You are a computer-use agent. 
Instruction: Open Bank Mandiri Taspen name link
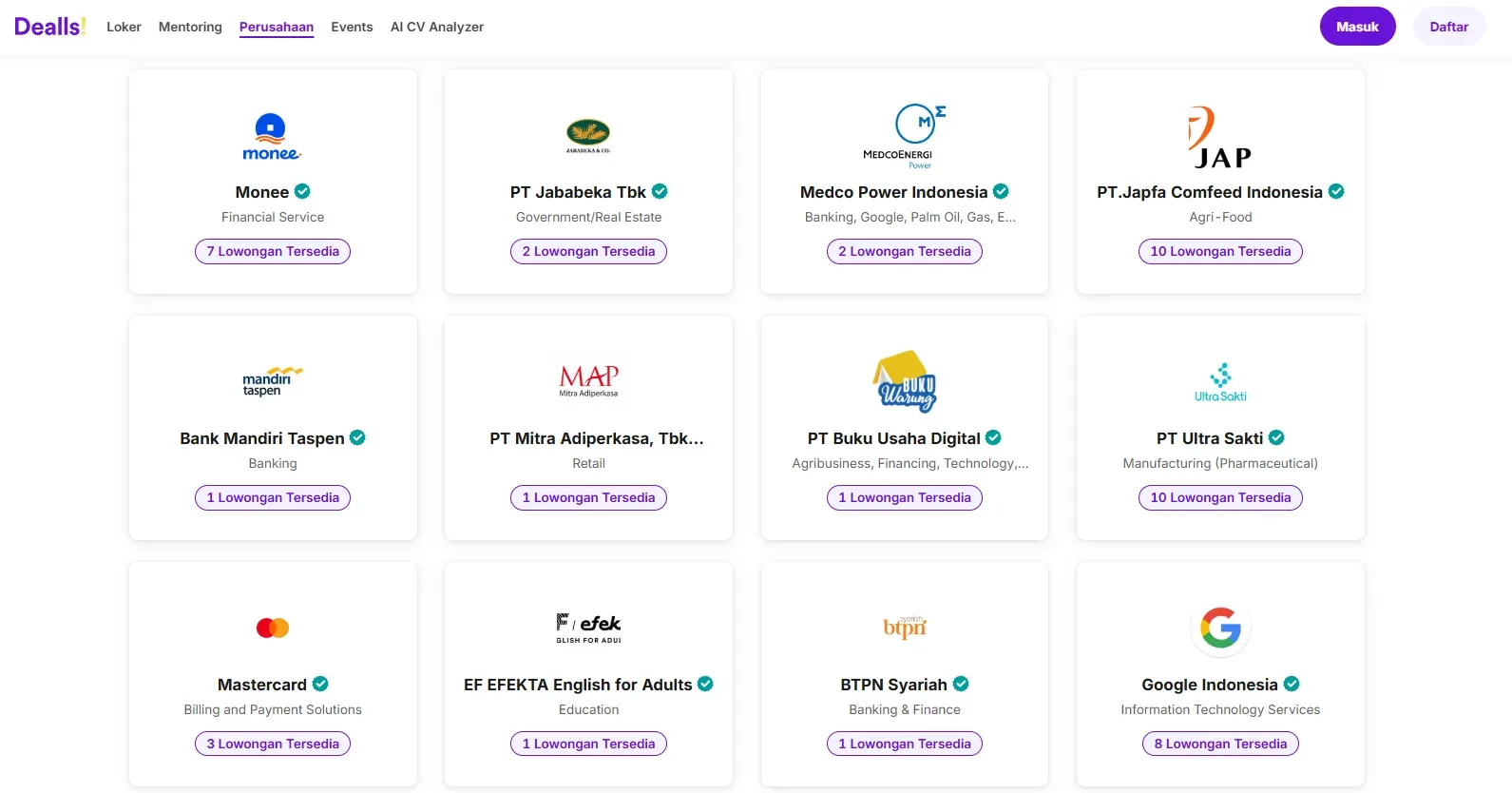pos(262,438)
